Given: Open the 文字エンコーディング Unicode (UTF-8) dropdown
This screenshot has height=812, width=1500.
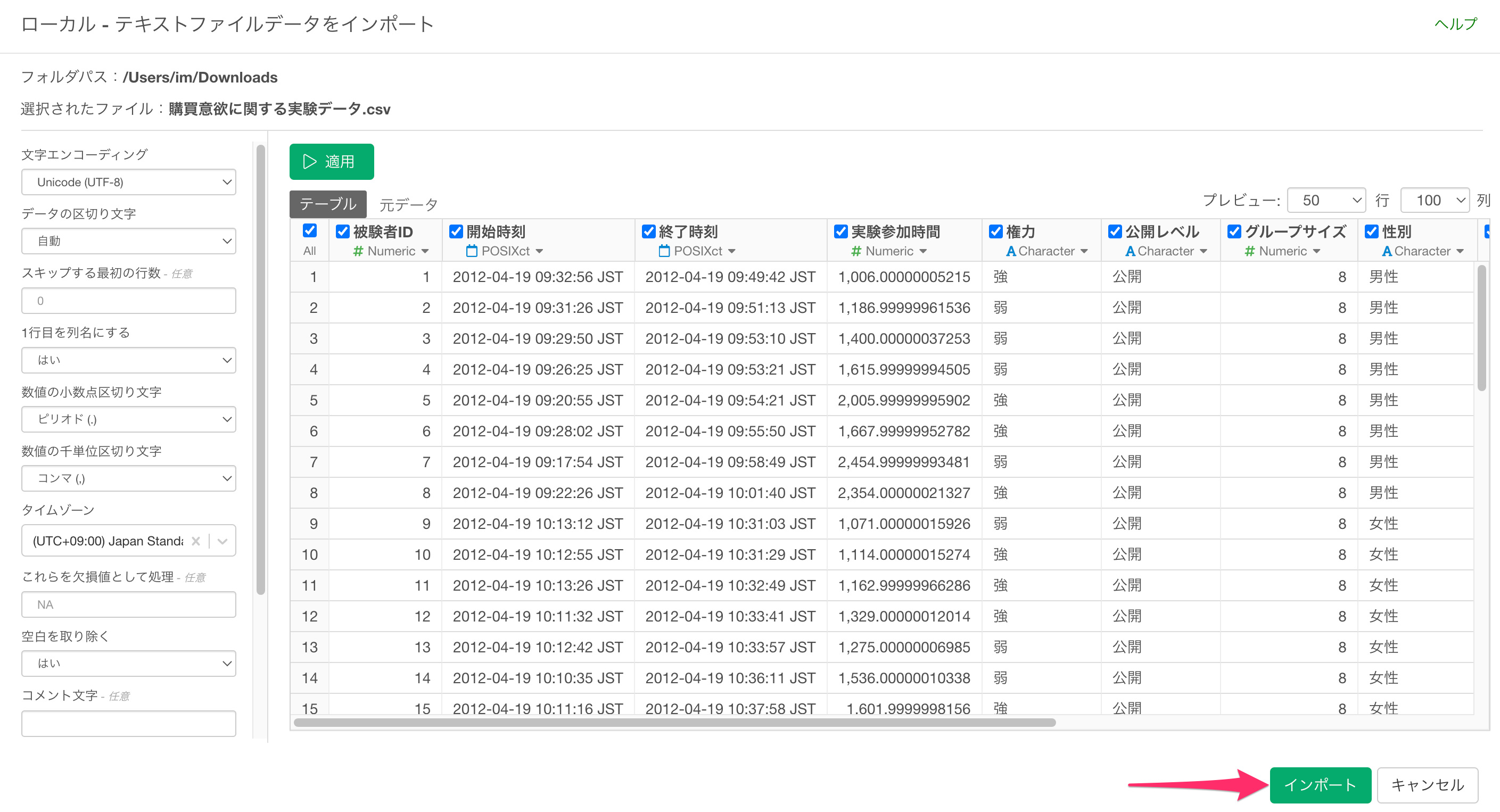Looking at the screenshot, I should click(129, 182).
